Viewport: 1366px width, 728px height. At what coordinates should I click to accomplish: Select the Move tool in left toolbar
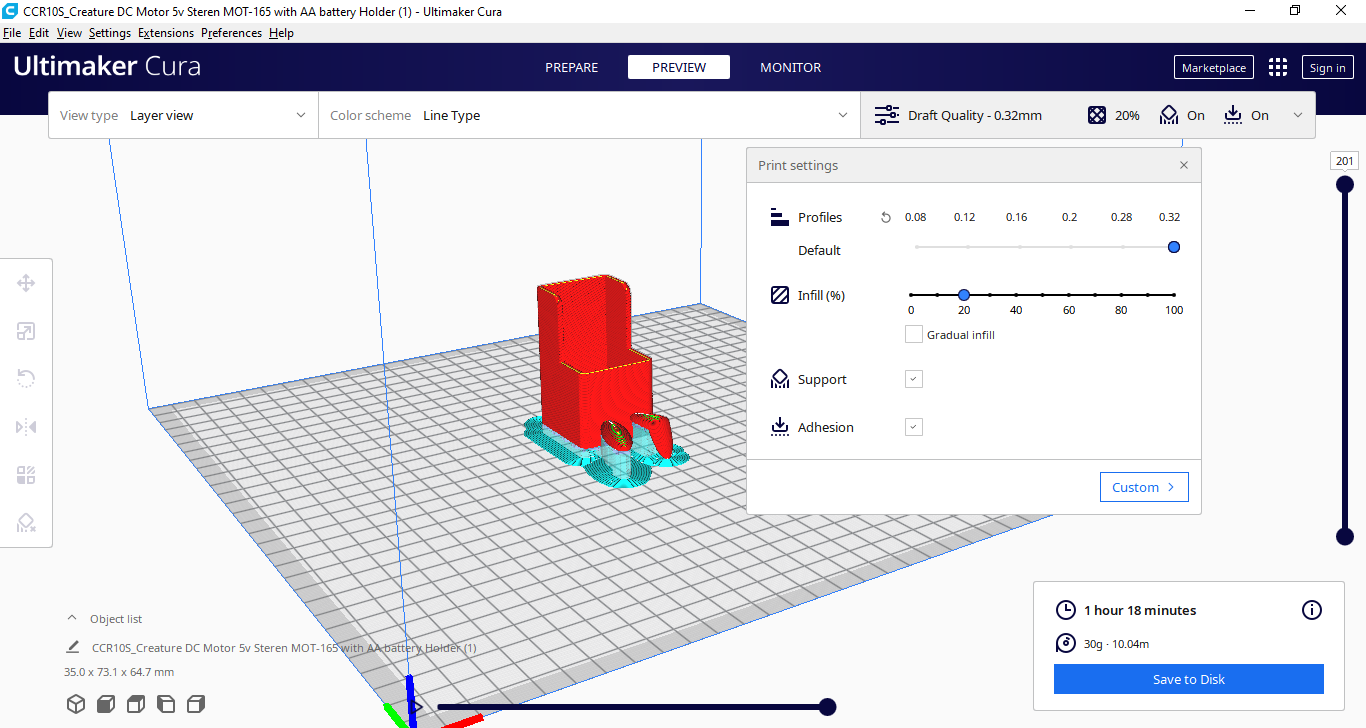tap(26, 283)
